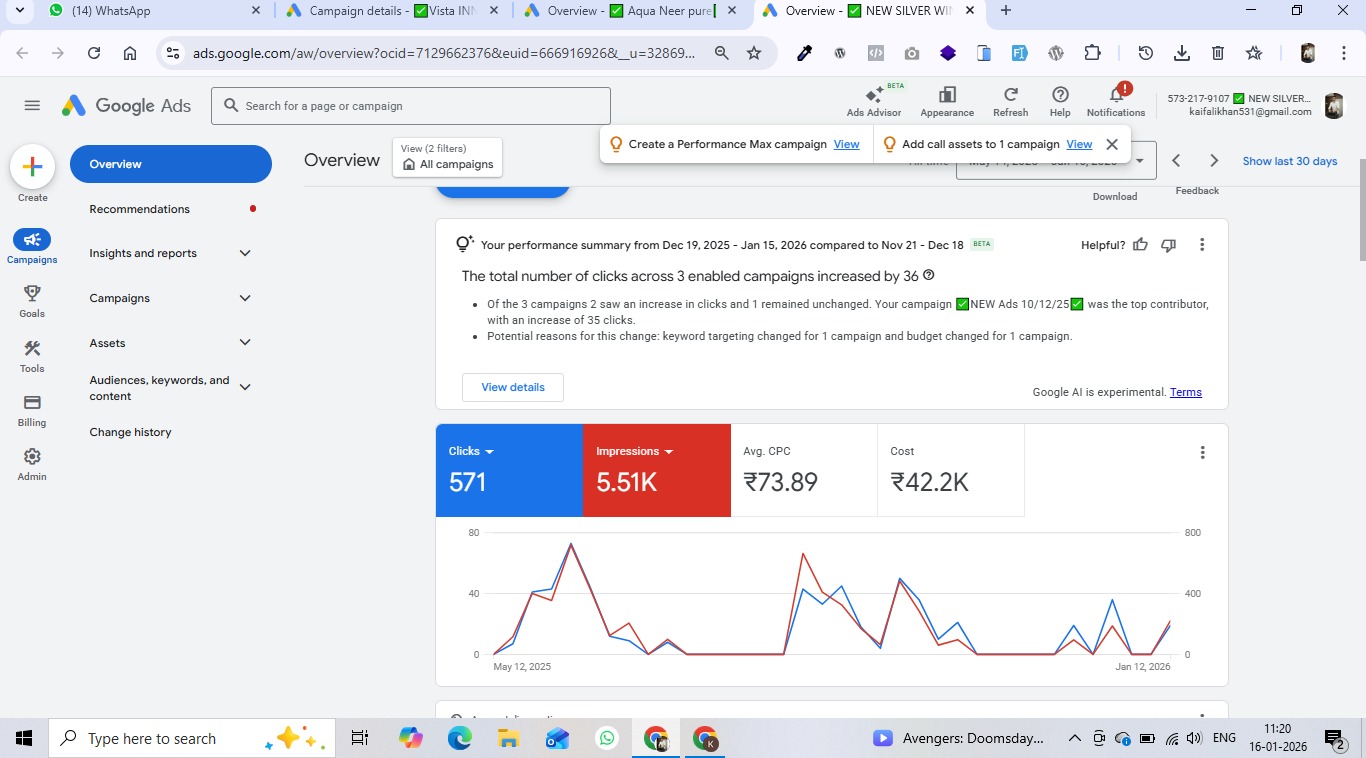Toggle the hamburger main menu
This screenshot has height=758, width=1366.
click(x=32, y=106)
